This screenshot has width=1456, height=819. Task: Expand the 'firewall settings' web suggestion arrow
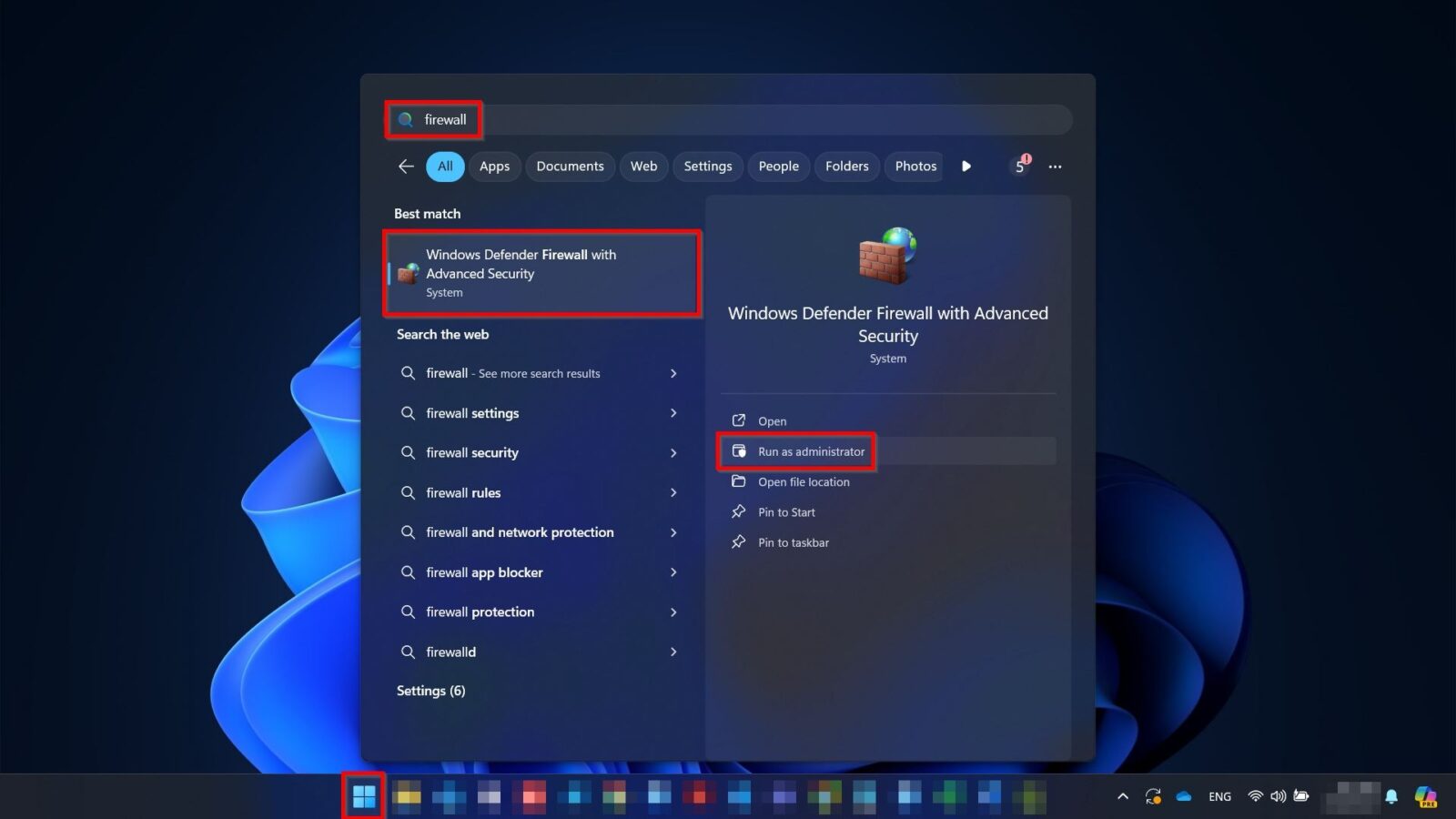pos(673,413)
